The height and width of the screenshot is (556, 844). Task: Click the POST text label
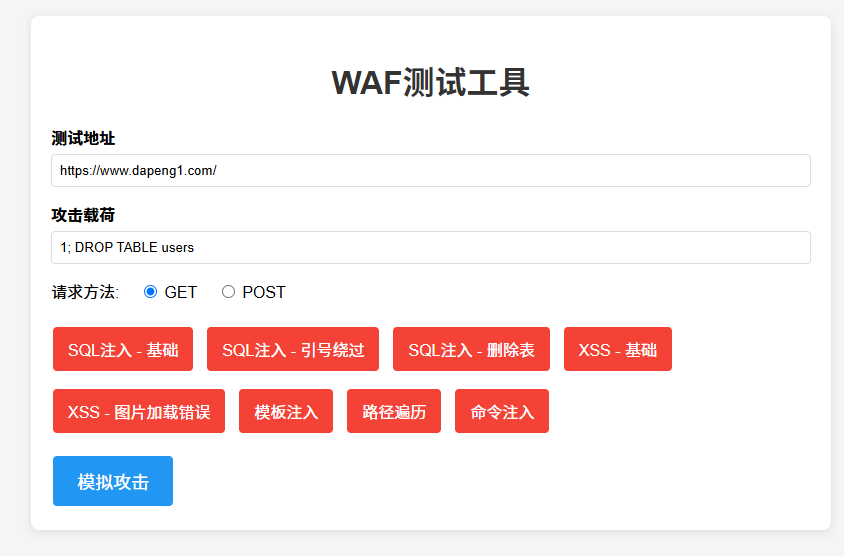coord(264,292)
